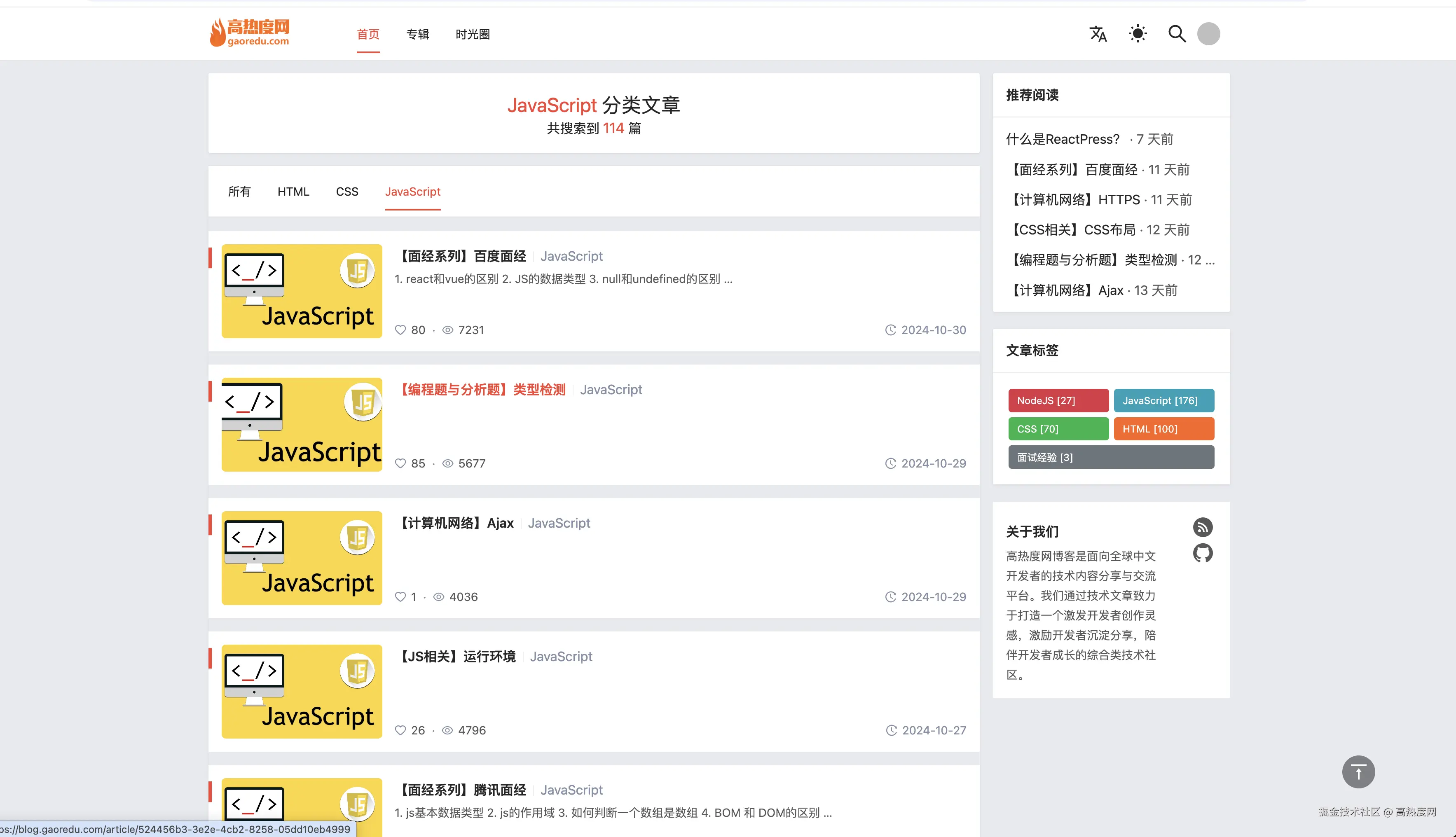Select the red NodeJS [27] tag

coord(1058,401)
